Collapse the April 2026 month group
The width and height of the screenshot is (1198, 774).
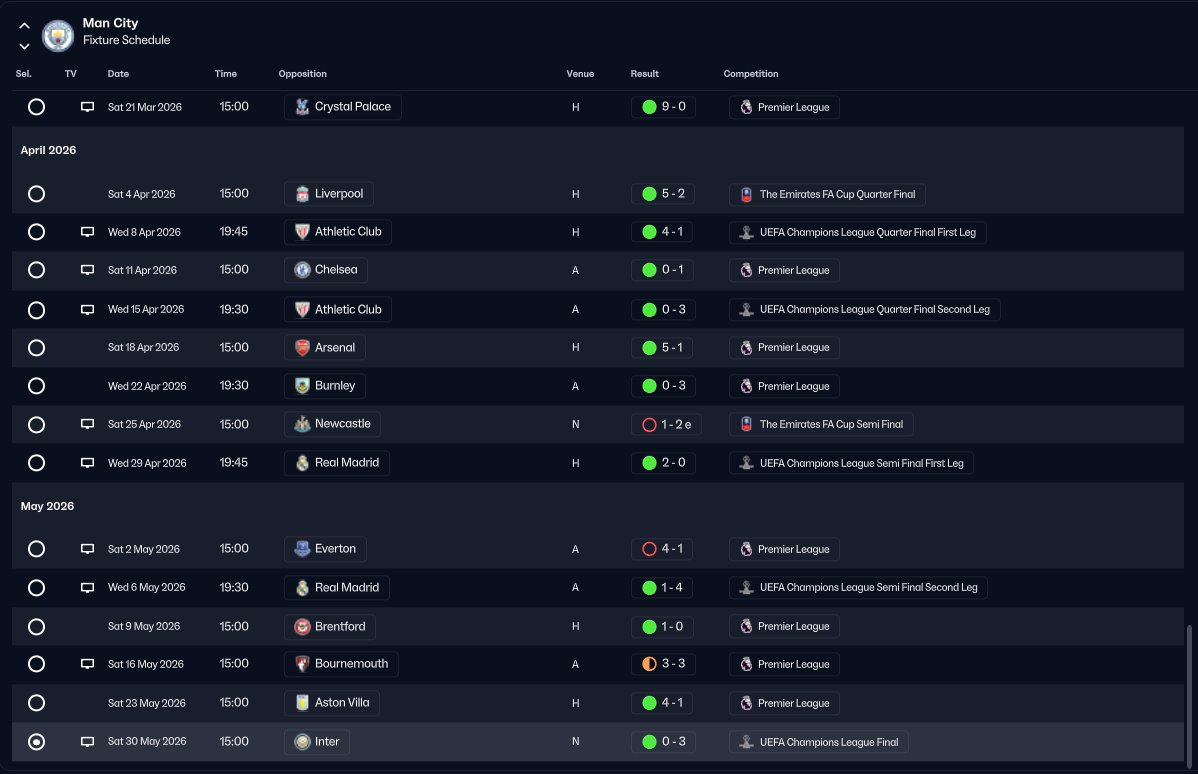[x=48, y=150]
